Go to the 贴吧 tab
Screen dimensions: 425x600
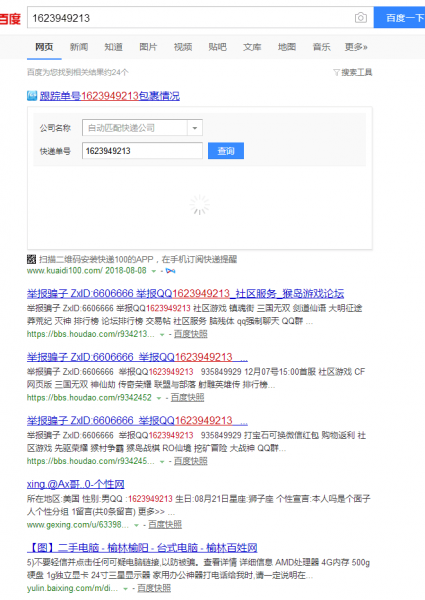217,47
